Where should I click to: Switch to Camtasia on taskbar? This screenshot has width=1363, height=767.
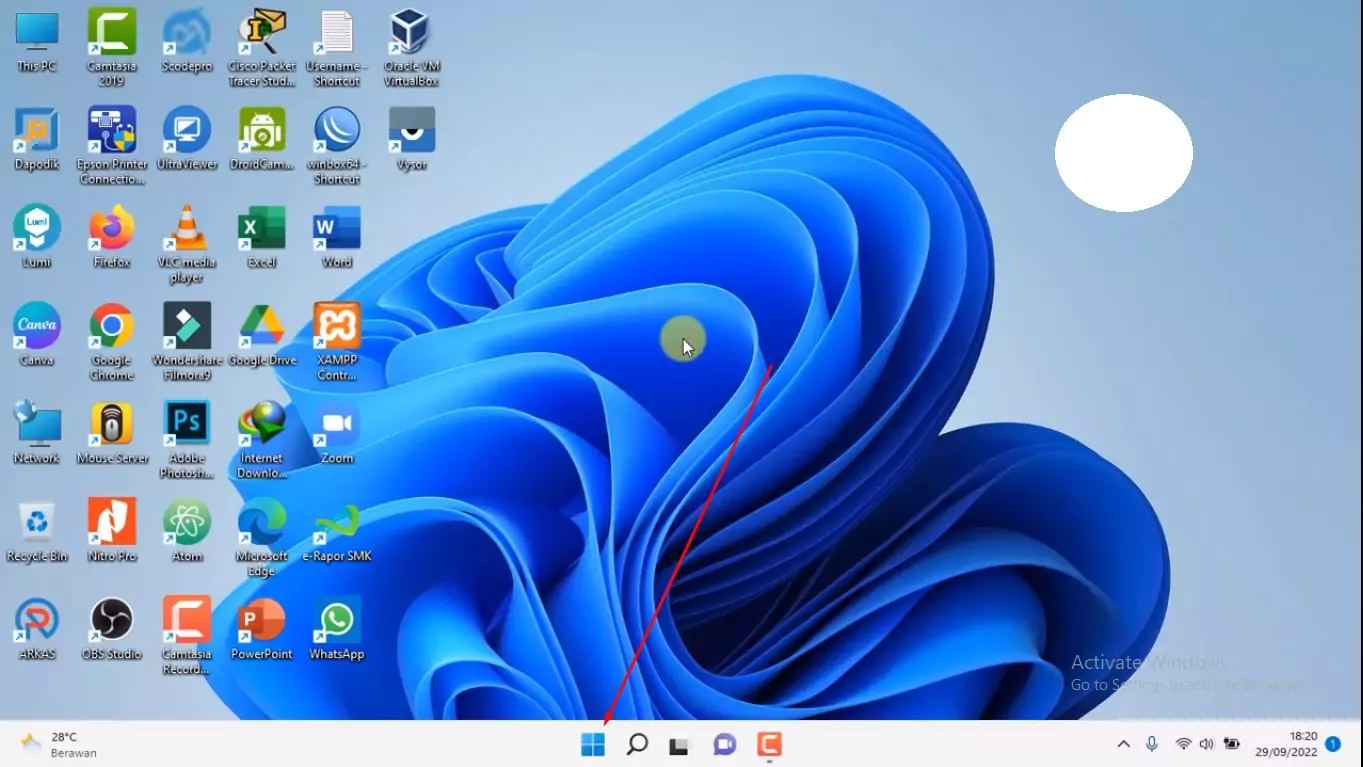coord(769,744)
